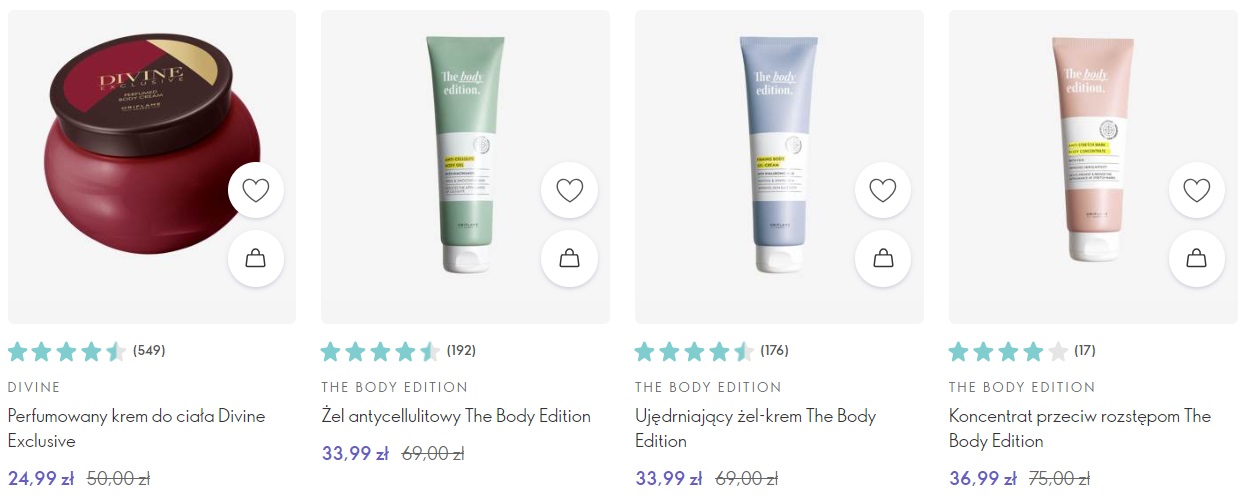
Task: Add green anti-cellulite gel to bag
Action: coord(569,258)
